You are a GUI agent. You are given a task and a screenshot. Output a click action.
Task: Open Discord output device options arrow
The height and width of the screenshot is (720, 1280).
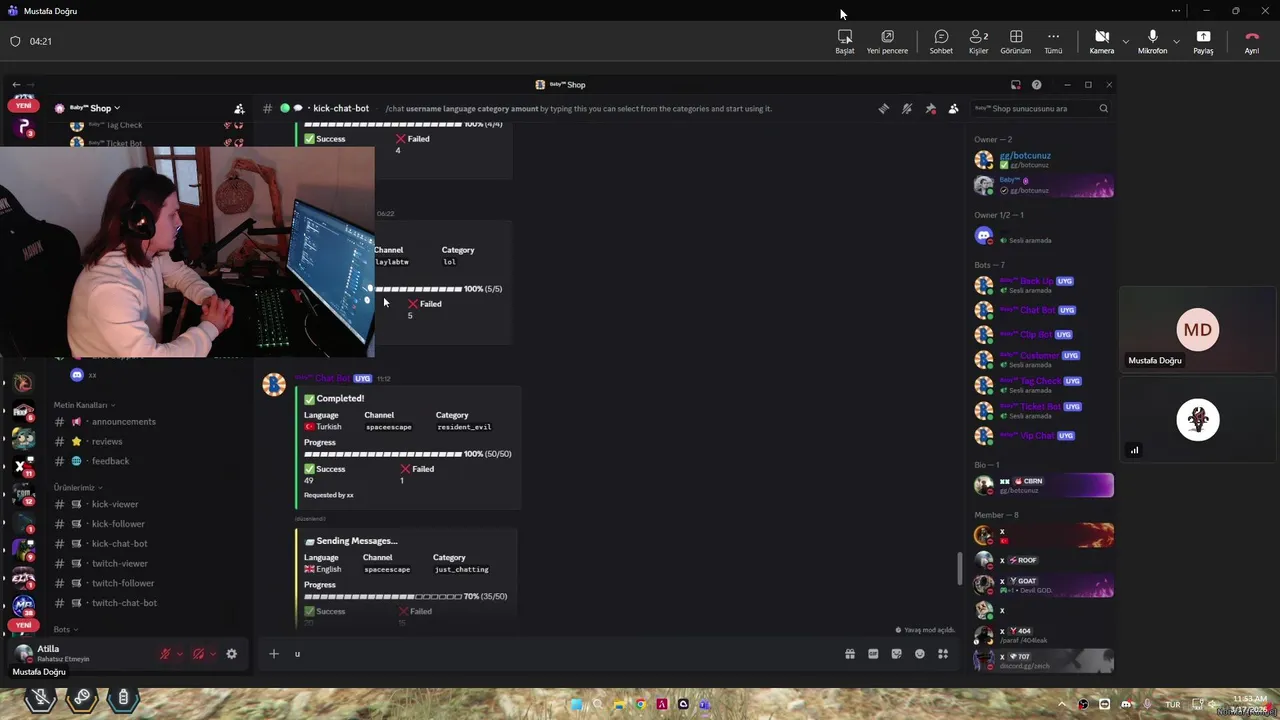pyautogui.click(x=212, y=654)
